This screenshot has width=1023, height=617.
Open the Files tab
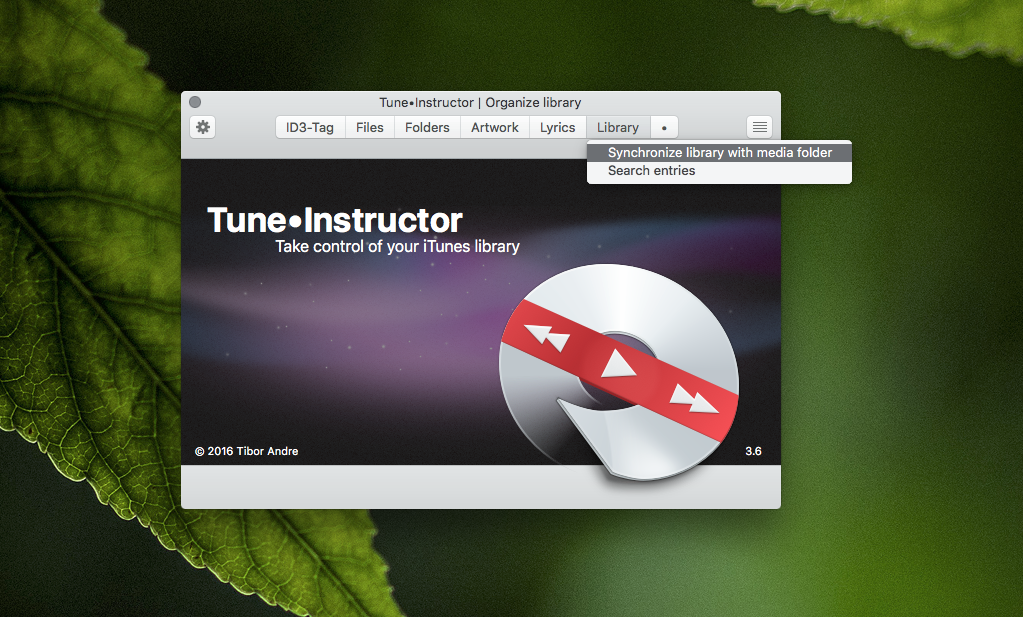coord(369,128)
